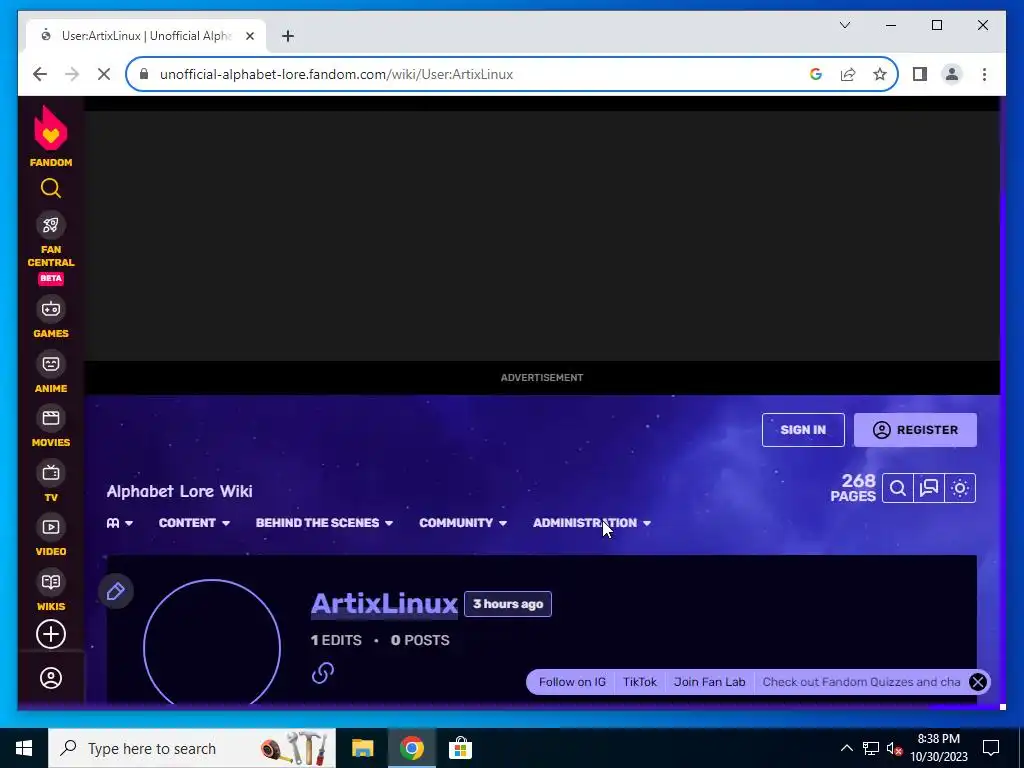Viewport: 1024px width, 768px height.
Task: Open Chrome three-dot menu
Action: click(984, 74)
